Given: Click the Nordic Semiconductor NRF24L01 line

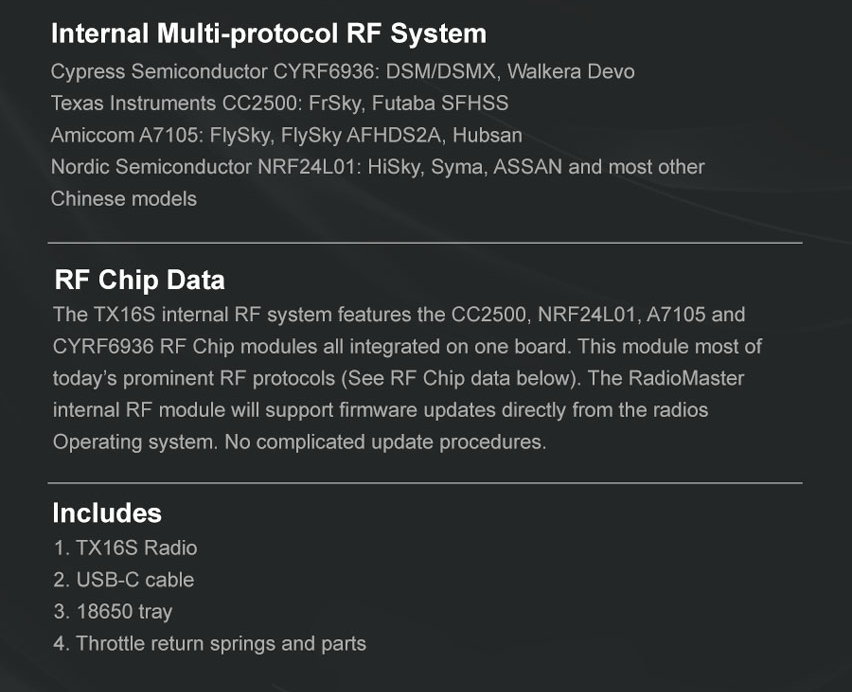Looking at the screenshot, I should click(x=378, y=167).
